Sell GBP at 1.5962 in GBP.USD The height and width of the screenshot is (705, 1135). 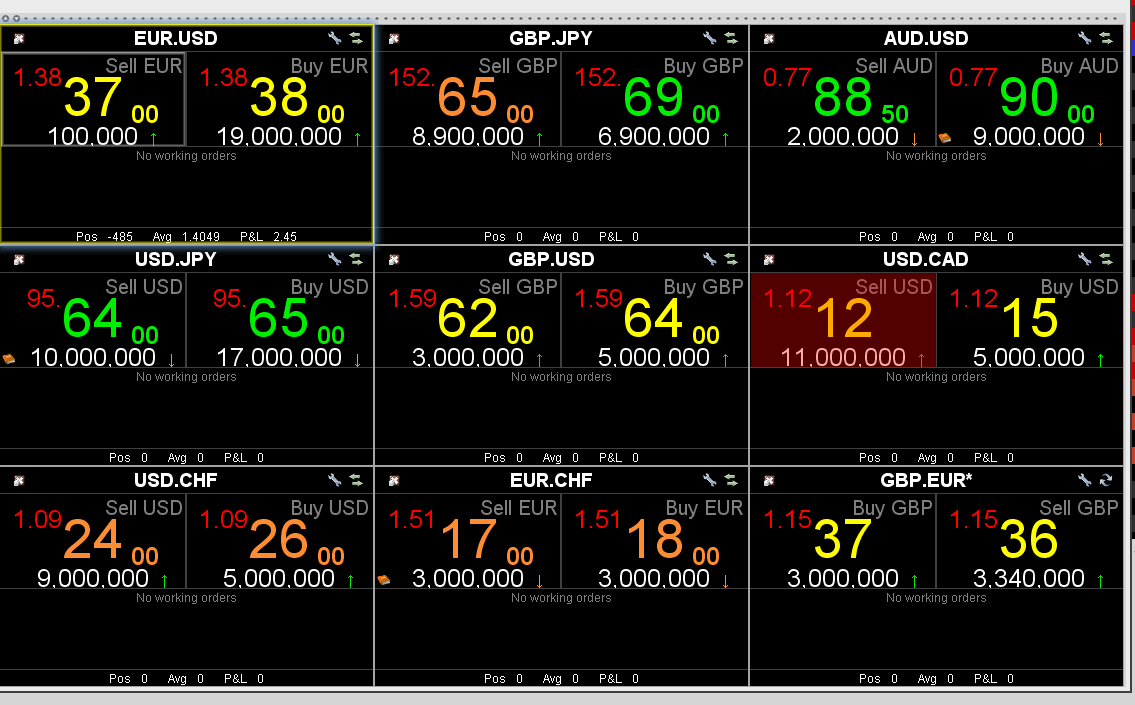point(468,320)
